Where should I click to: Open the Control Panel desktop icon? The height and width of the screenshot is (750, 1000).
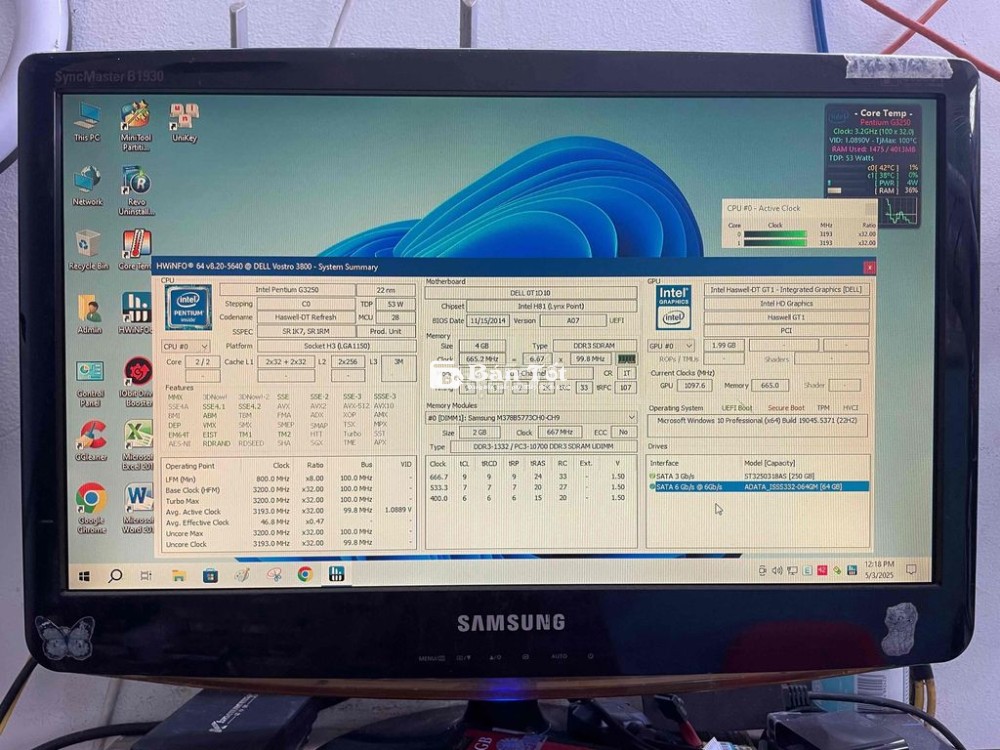pos(90,383)
